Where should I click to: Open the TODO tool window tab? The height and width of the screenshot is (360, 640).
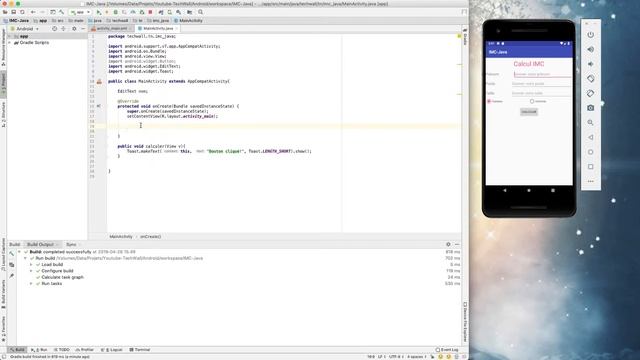tap(62, 350)
